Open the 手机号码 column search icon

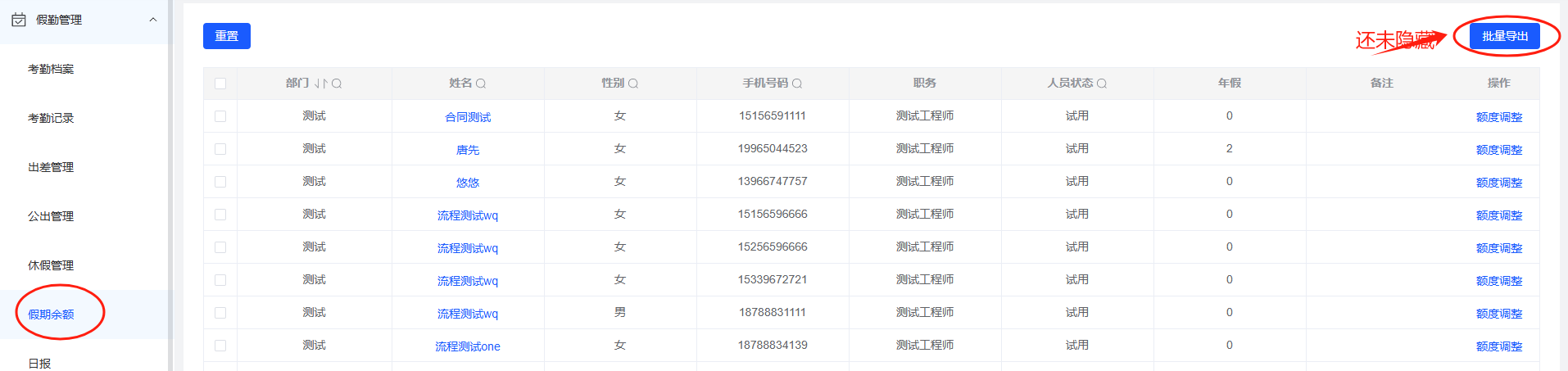pos(797,84)
